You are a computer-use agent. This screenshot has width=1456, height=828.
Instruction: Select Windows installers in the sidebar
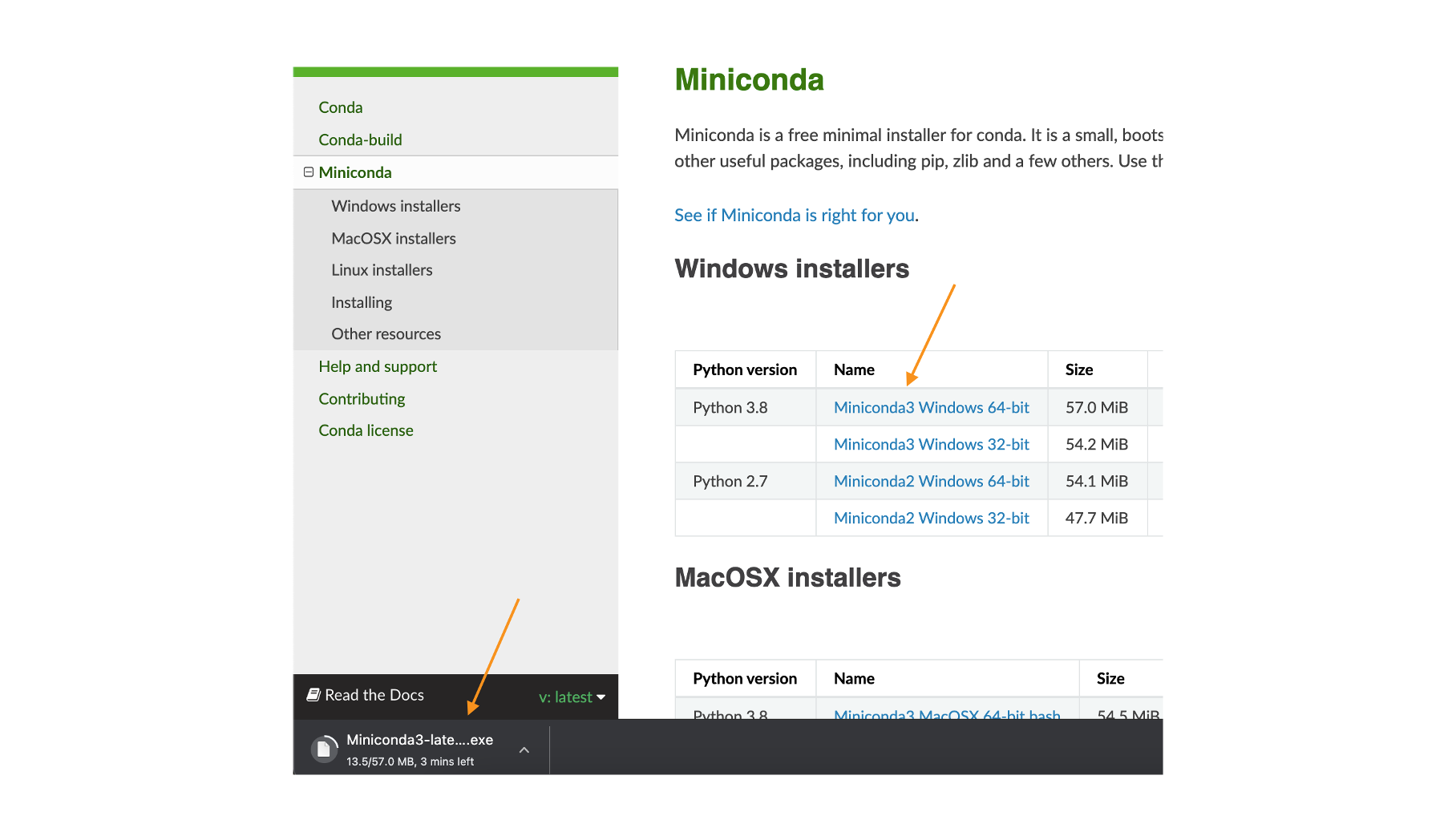tap(395, 206)
